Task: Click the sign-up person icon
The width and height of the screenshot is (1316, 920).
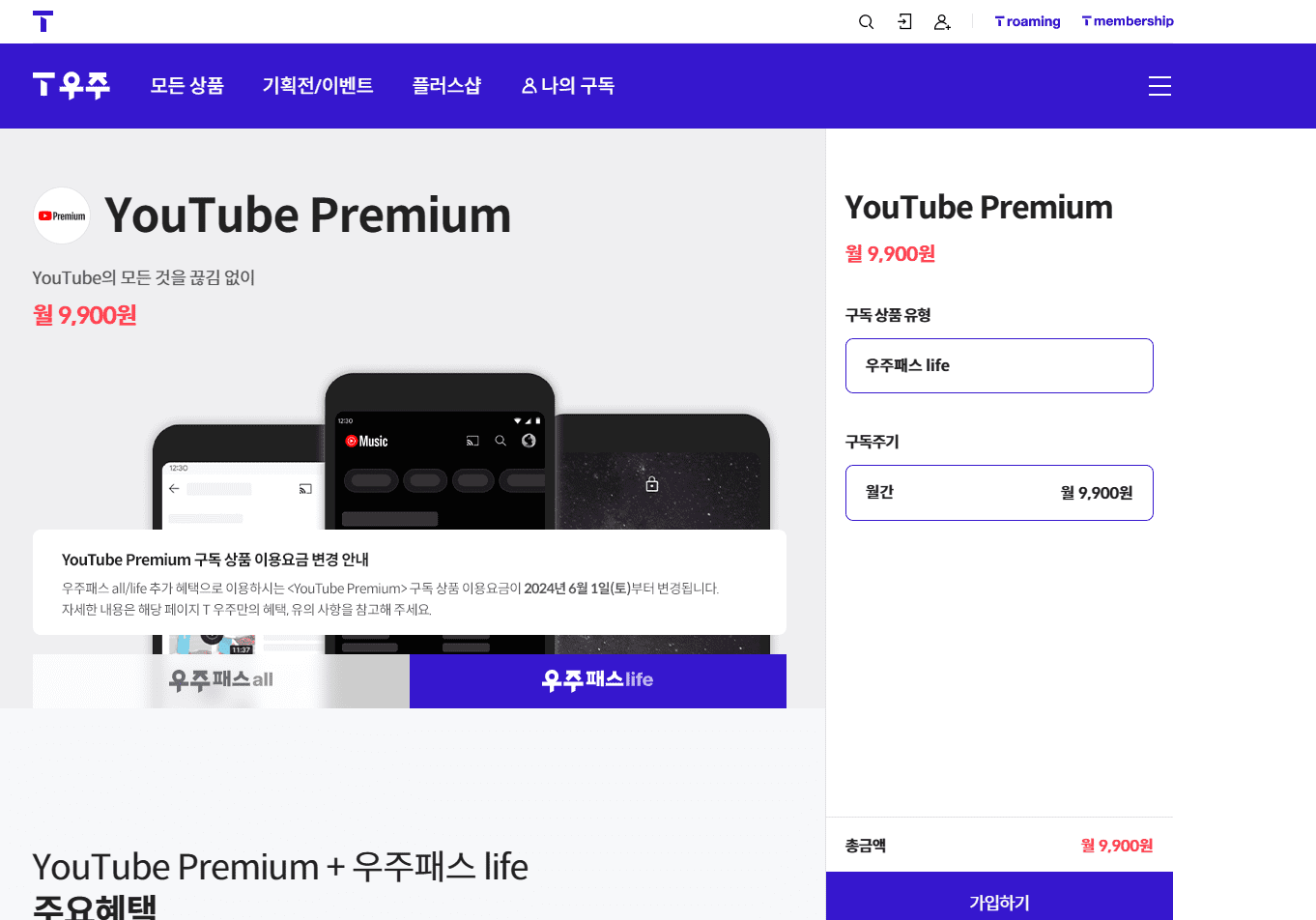Action: click(942, 21)
